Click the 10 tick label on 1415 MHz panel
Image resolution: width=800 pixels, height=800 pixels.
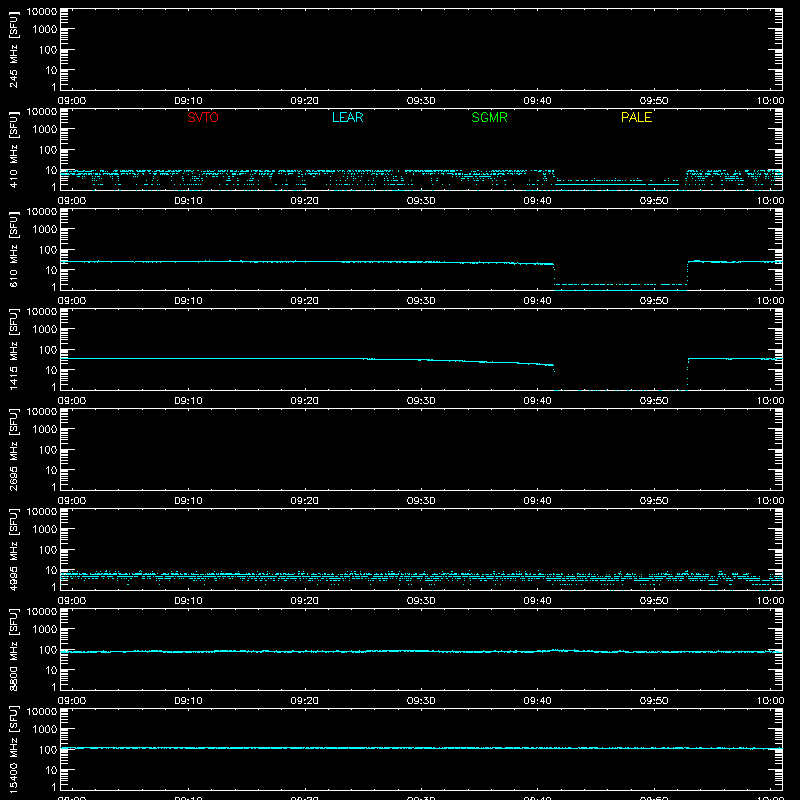pyautogui.click(x=51, y=370)
